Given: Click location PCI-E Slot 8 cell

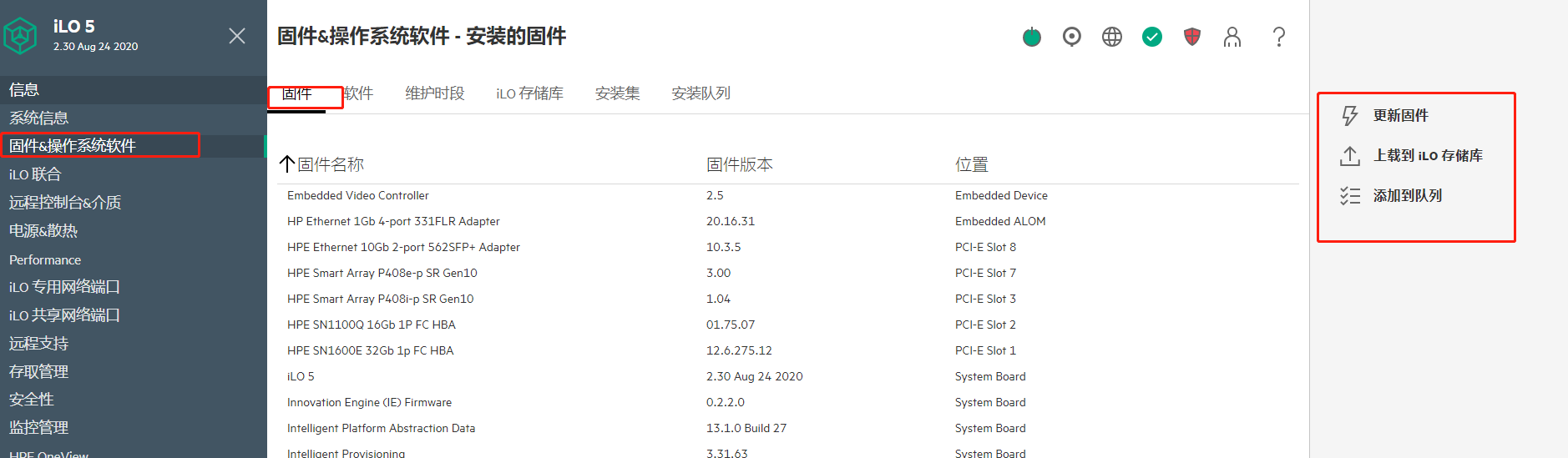Looking at the screenshot, I should pos(986,247).
